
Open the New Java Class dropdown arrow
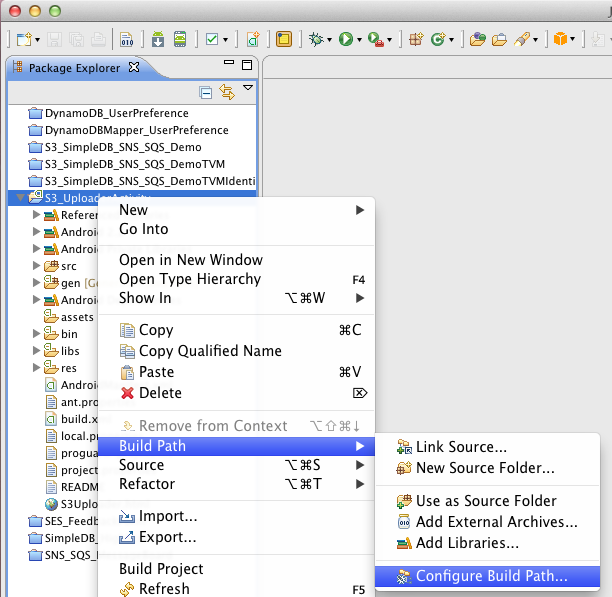pos(452,40)
